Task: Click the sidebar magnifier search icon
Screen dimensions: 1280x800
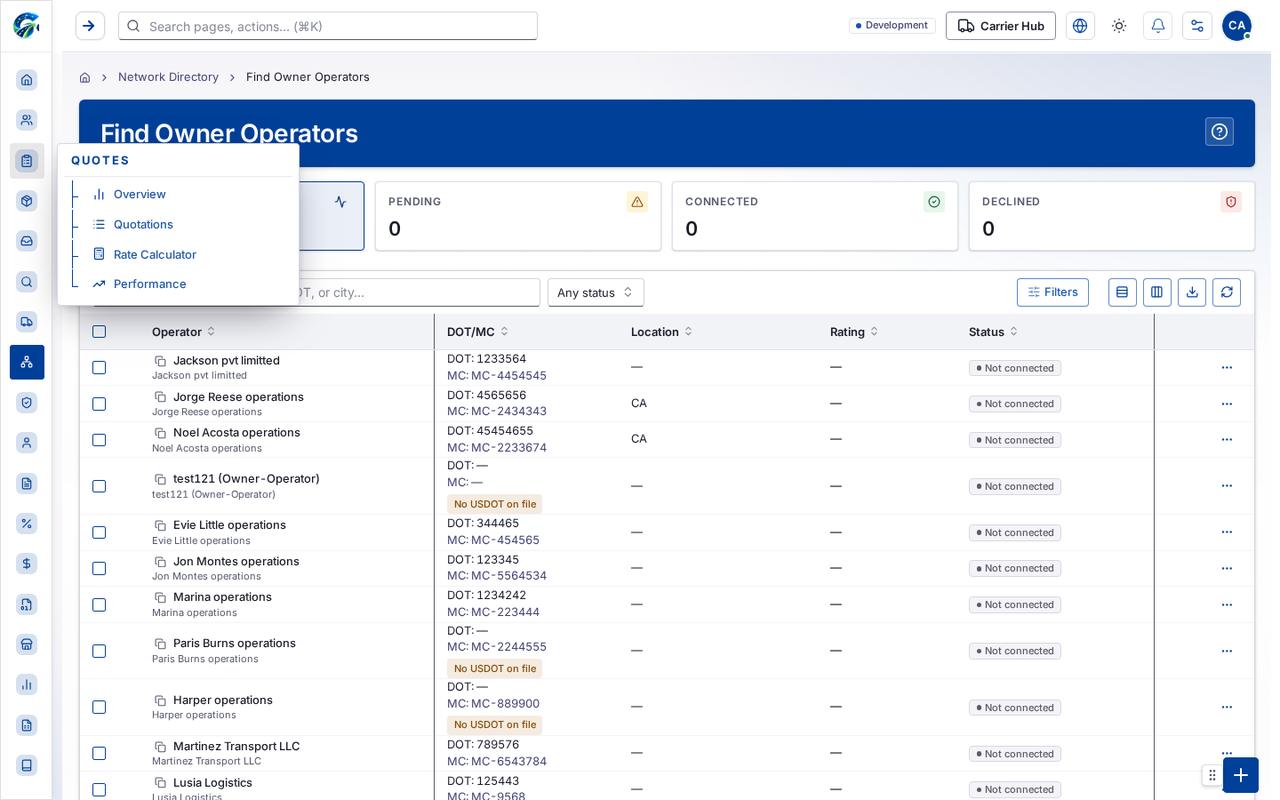Action: tap(27, 282)
